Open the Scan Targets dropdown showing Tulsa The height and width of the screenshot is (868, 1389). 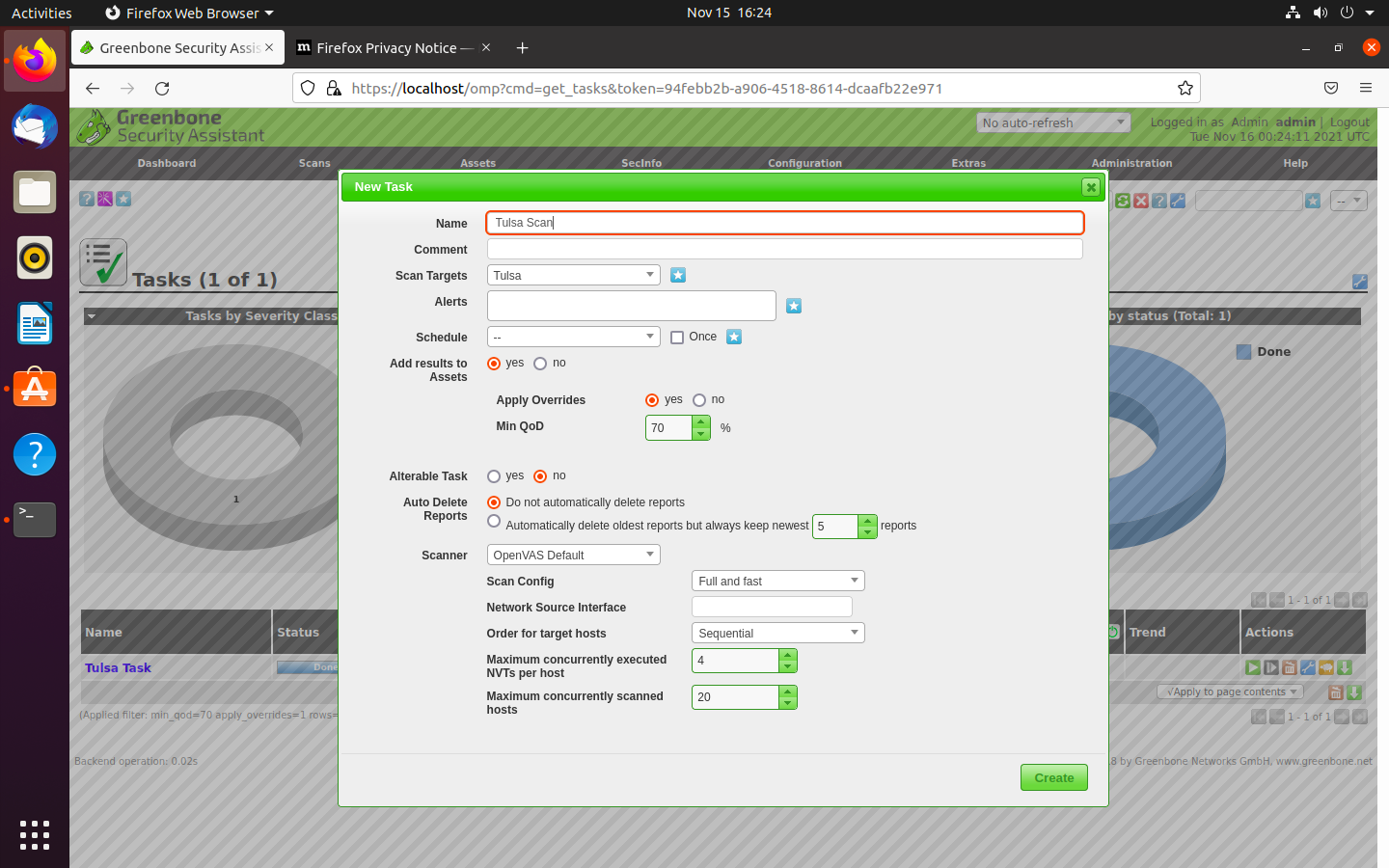pyautogui.click(x=574, y=275)
